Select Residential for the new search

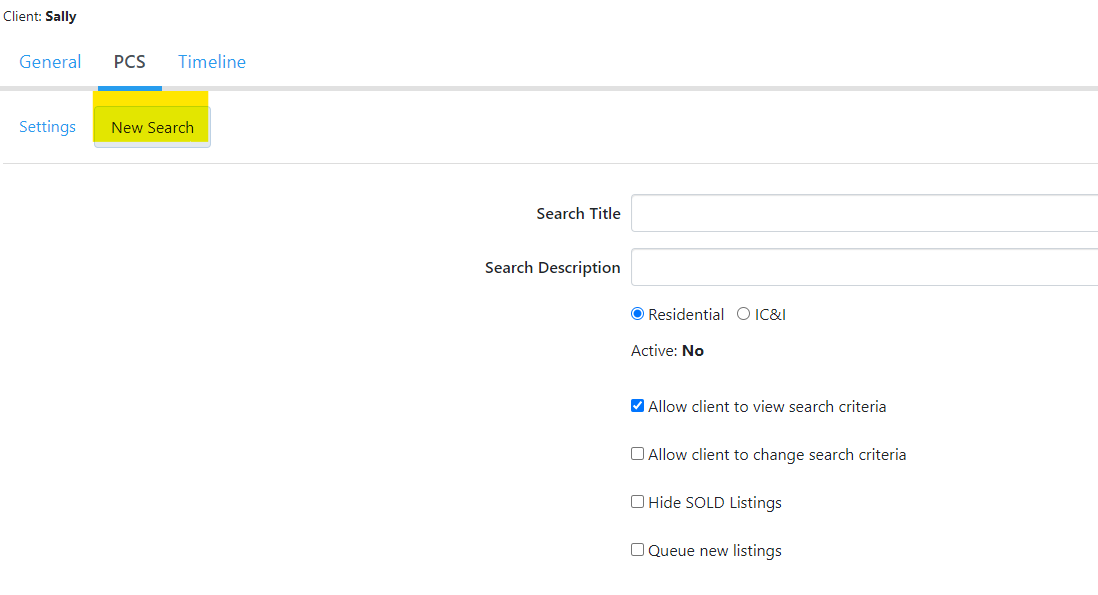pyautogui.click(x=637, y=313)
